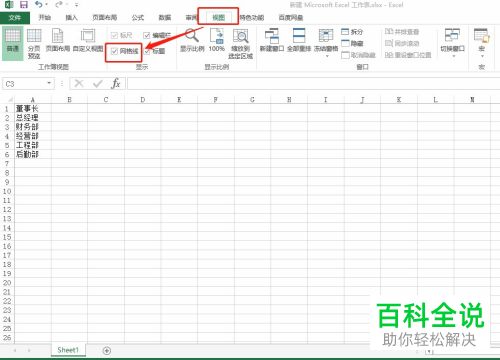Click inside the formula bar input
This screenshot has height=360, width=500.
(x=313, y=83)
